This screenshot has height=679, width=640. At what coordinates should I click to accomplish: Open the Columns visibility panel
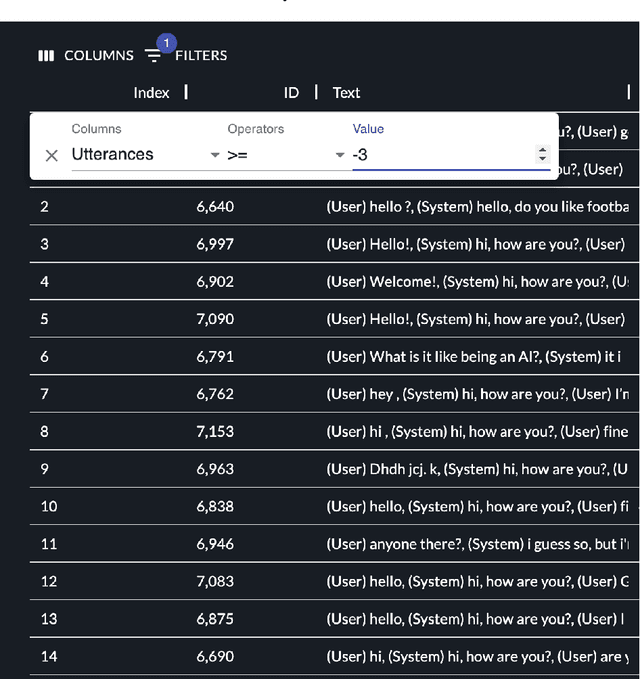(x=85, y=56)
